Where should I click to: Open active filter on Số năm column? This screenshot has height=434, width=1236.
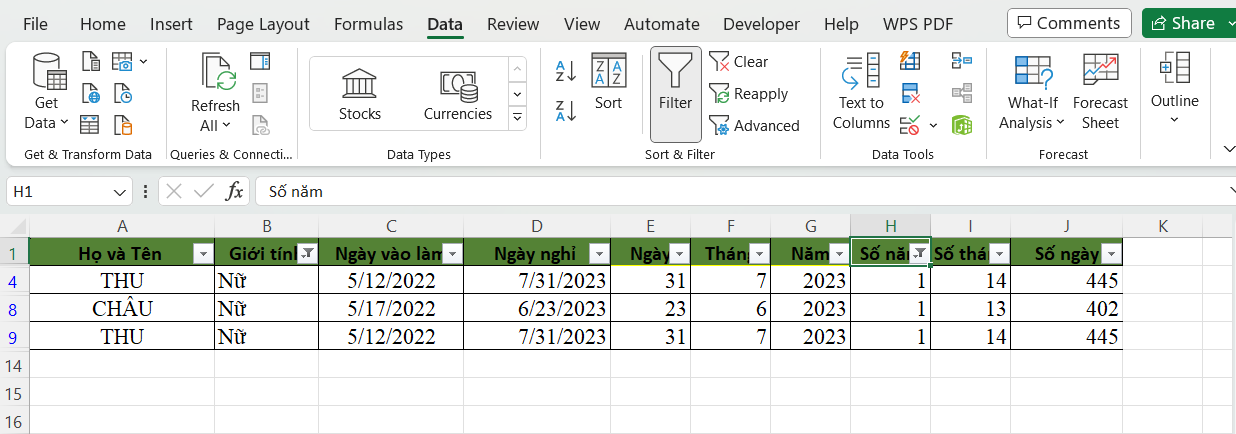[919, 254]
